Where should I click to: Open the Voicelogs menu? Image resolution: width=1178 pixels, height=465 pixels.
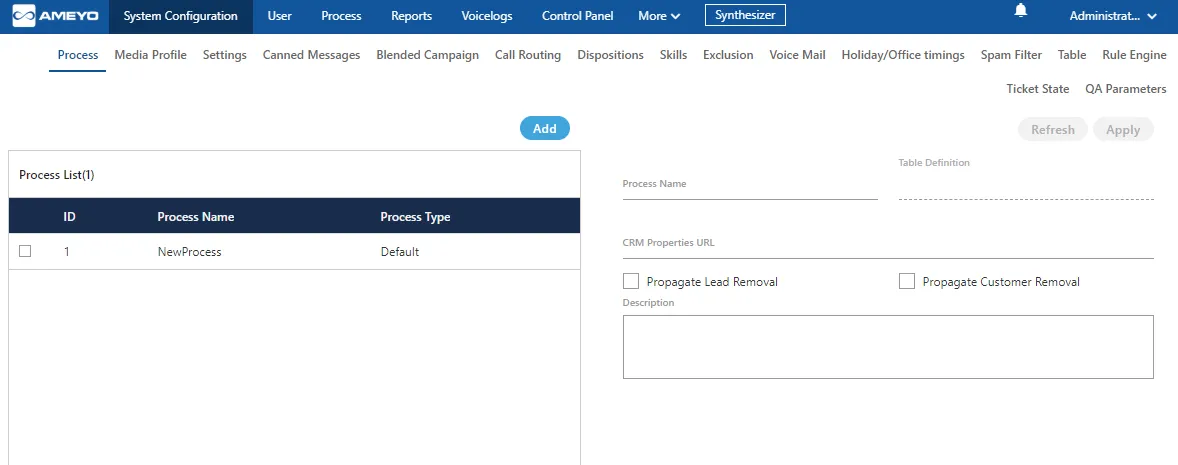(487, 16)
